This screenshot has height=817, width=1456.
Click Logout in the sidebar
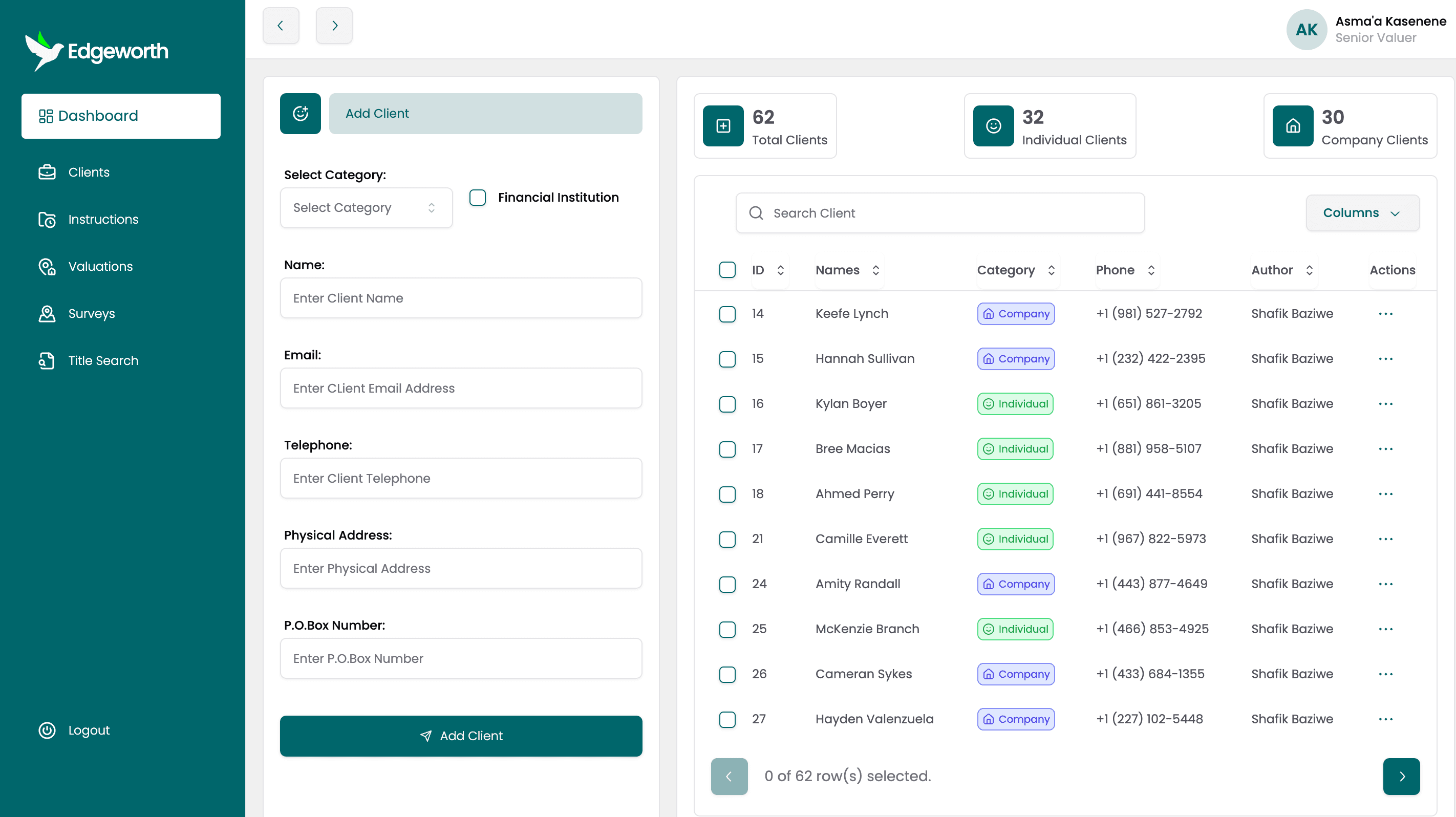89,730
